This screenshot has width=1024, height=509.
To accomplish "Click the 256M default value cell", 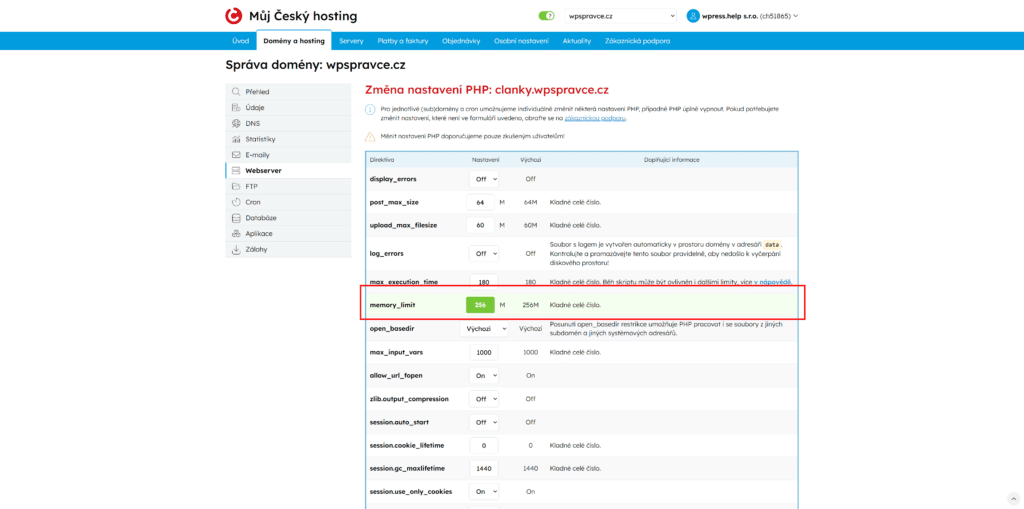I will 530,305.
